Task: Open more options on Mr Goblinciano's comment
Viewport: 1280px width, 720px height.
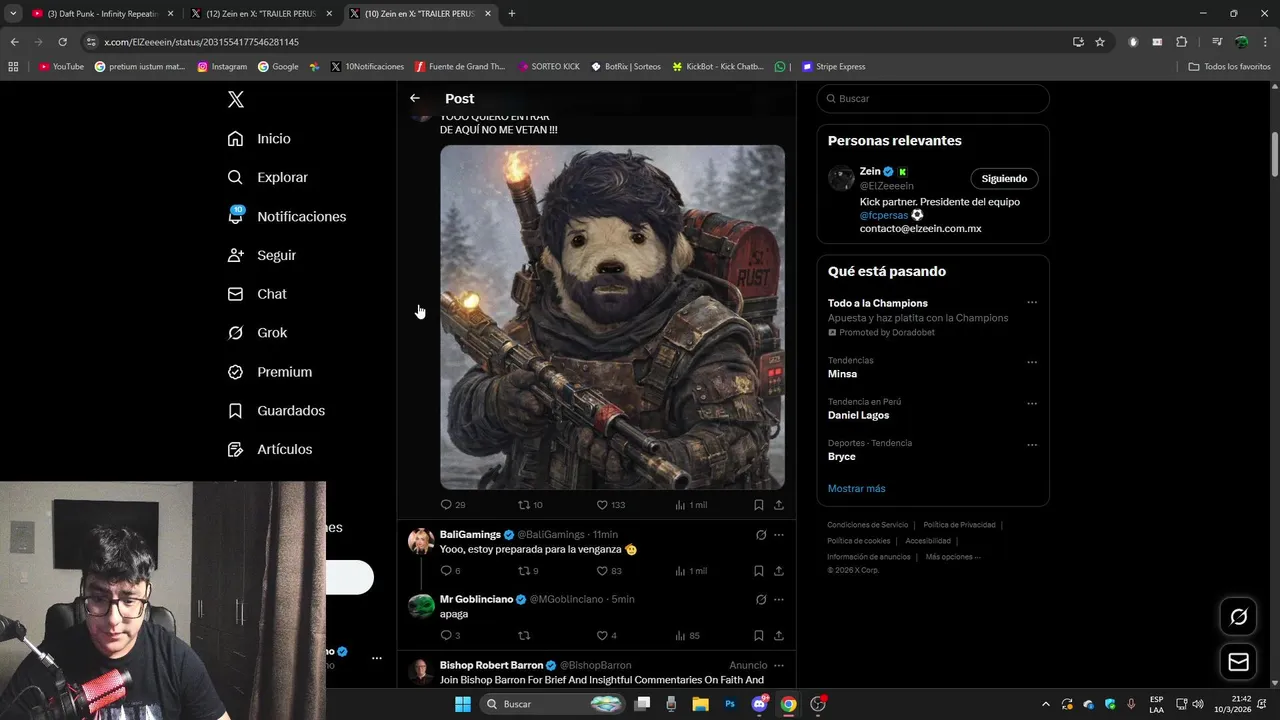Action: pyautogui.click(x=779, y=599)
